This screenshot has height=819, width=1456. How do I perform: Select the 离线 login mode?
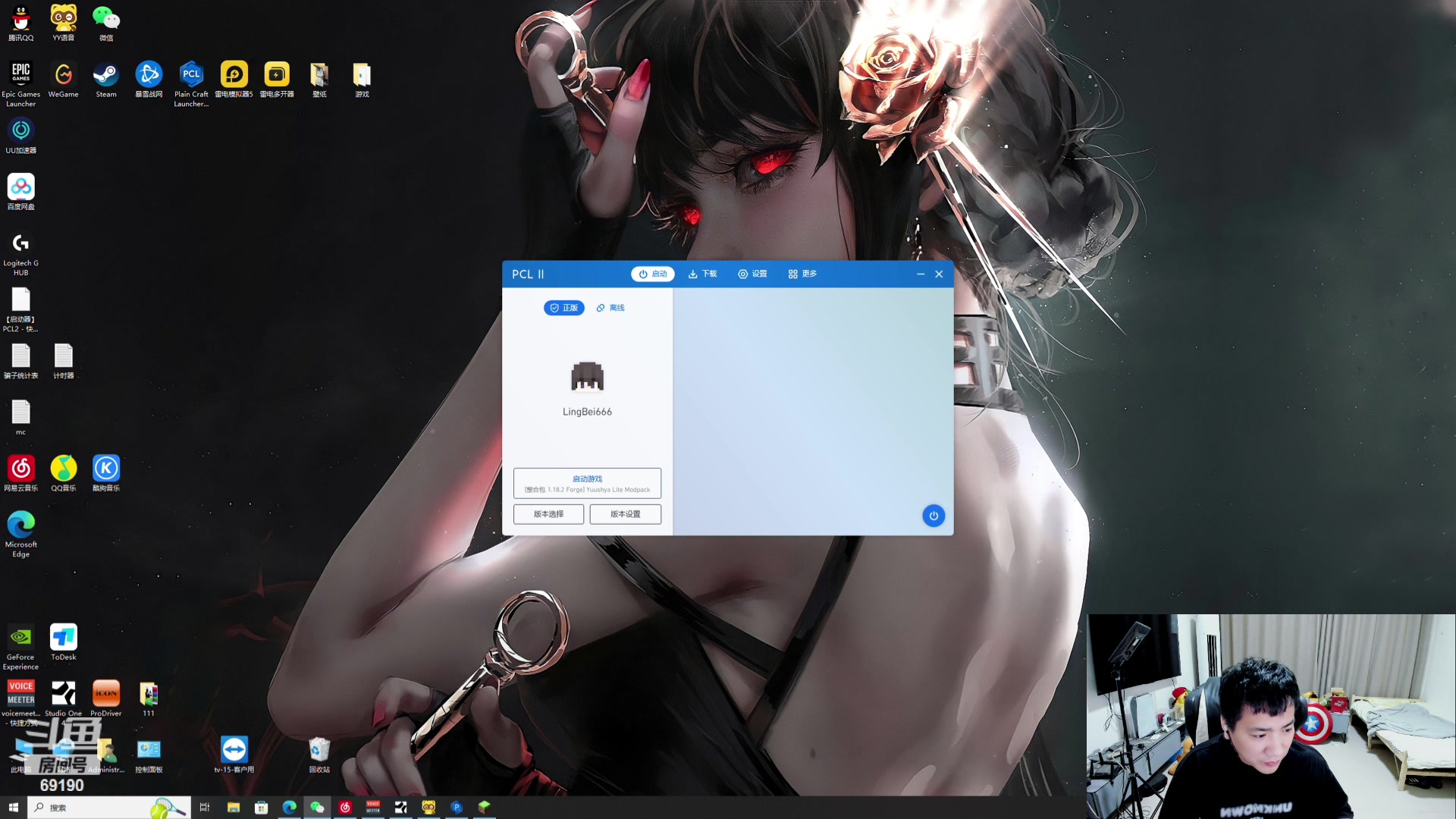(610, 308)
